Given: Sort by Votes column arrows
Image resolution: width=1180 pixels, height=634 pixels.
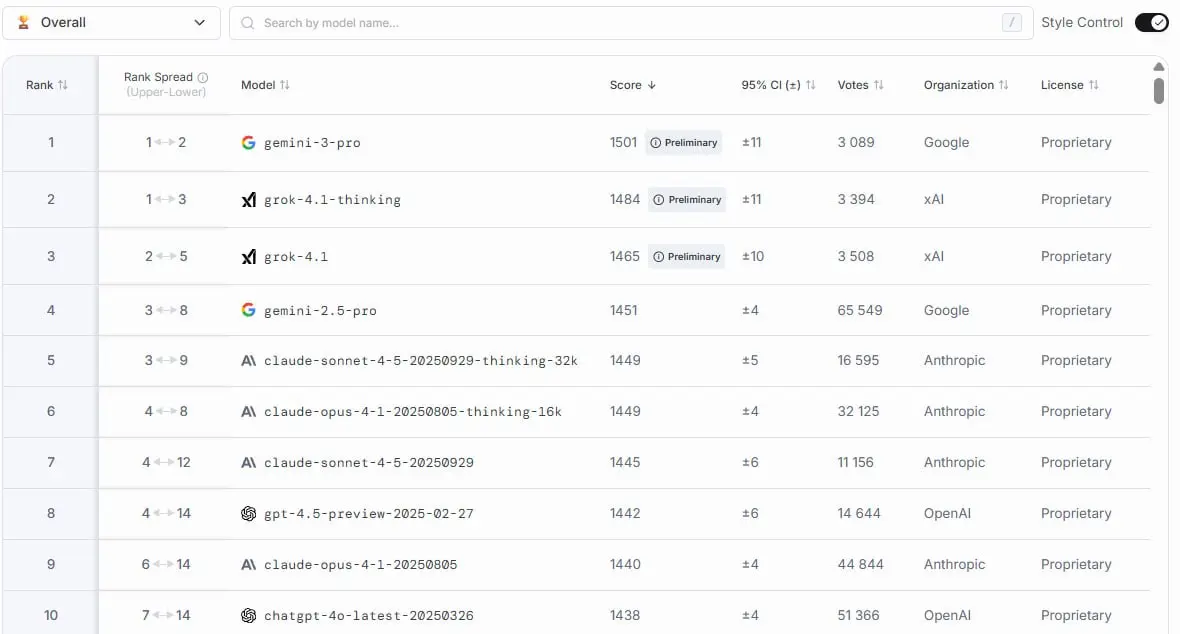Looking at the screenshot, I should [x=878, y=85].
